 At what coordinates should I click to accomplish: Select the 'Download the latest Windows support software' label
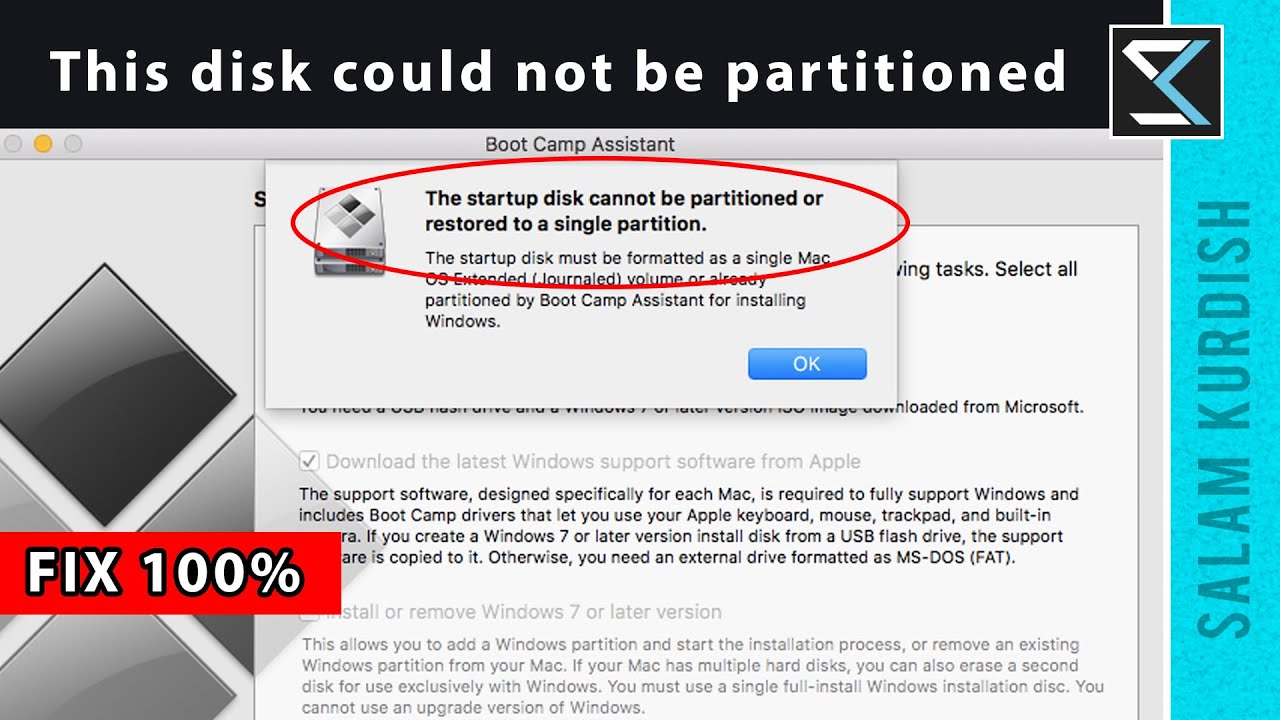[x=593, y=462]
